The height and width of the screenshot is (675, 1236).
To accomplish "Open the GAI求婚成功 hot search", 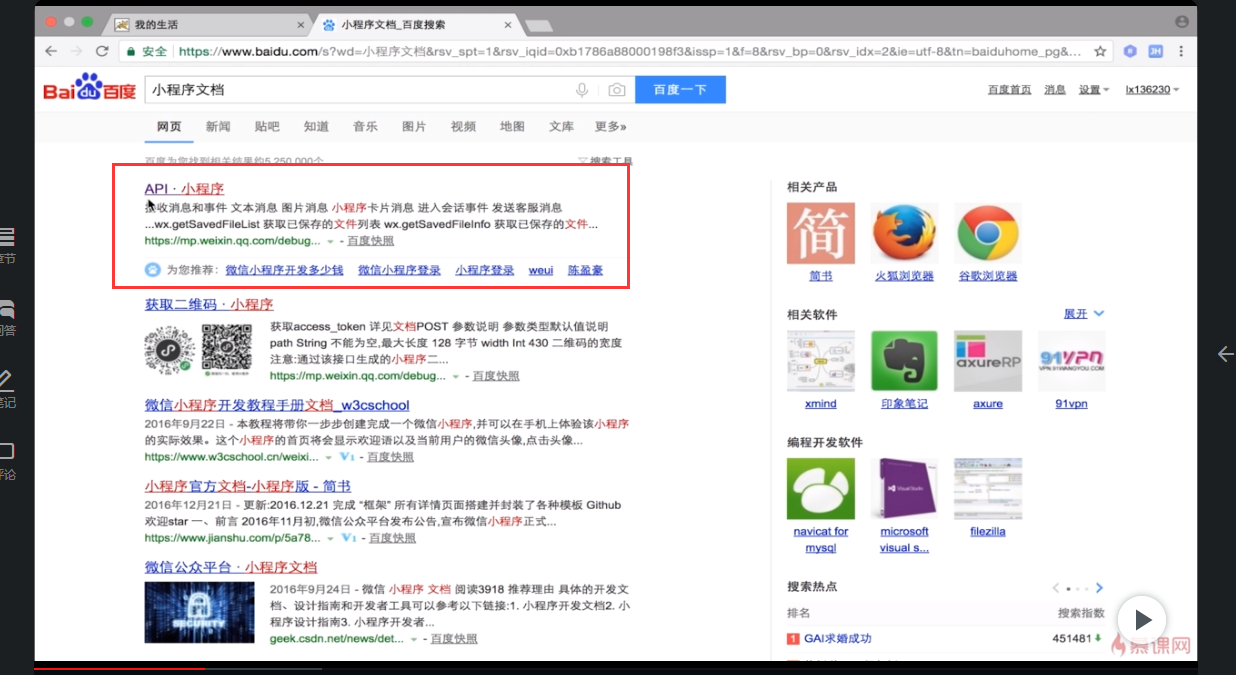I will pyautogui.click(x=838, y=638).
